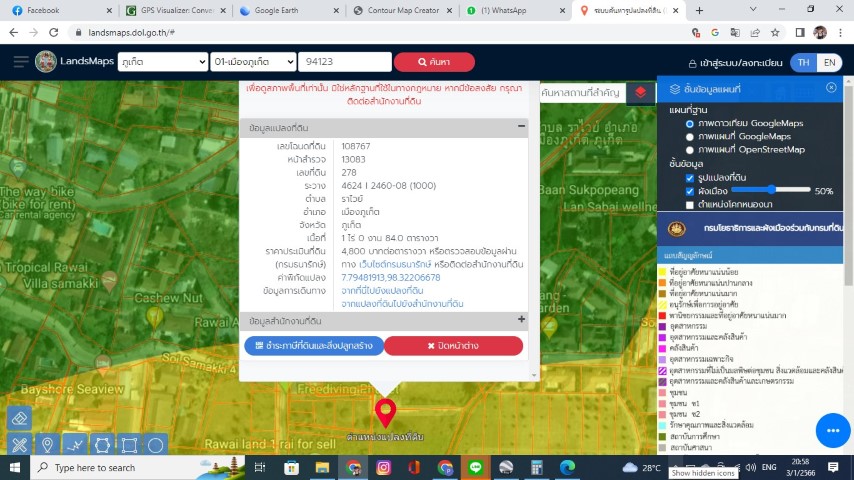Screen dimensions: 854x480
Task: Select the pencil-ruler measure tool
Action: (x=19, y=445)
